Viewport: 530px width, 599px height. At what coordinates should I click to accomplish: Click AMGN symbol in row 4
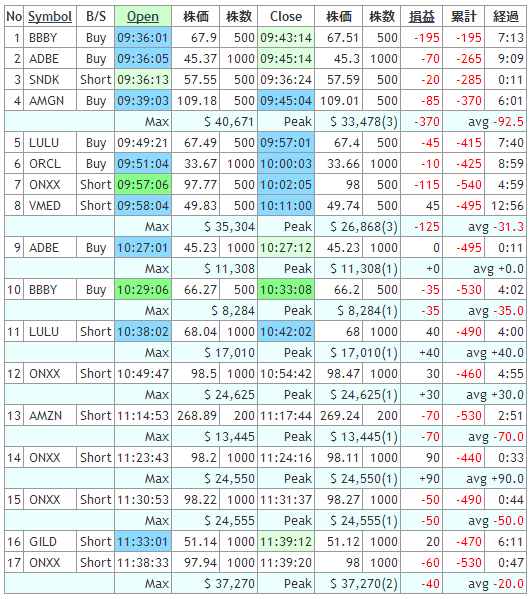point(46,101)
